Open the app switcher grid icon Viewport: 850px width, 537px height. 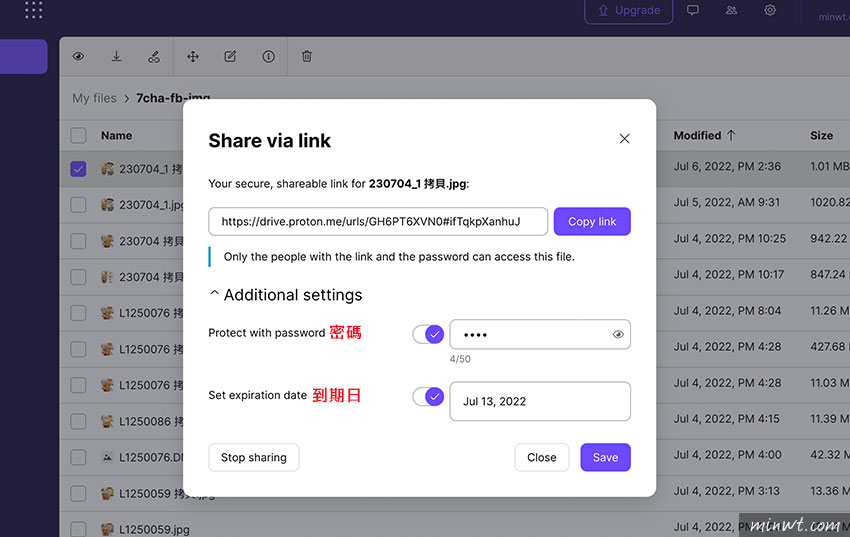(x=33, y=11)
